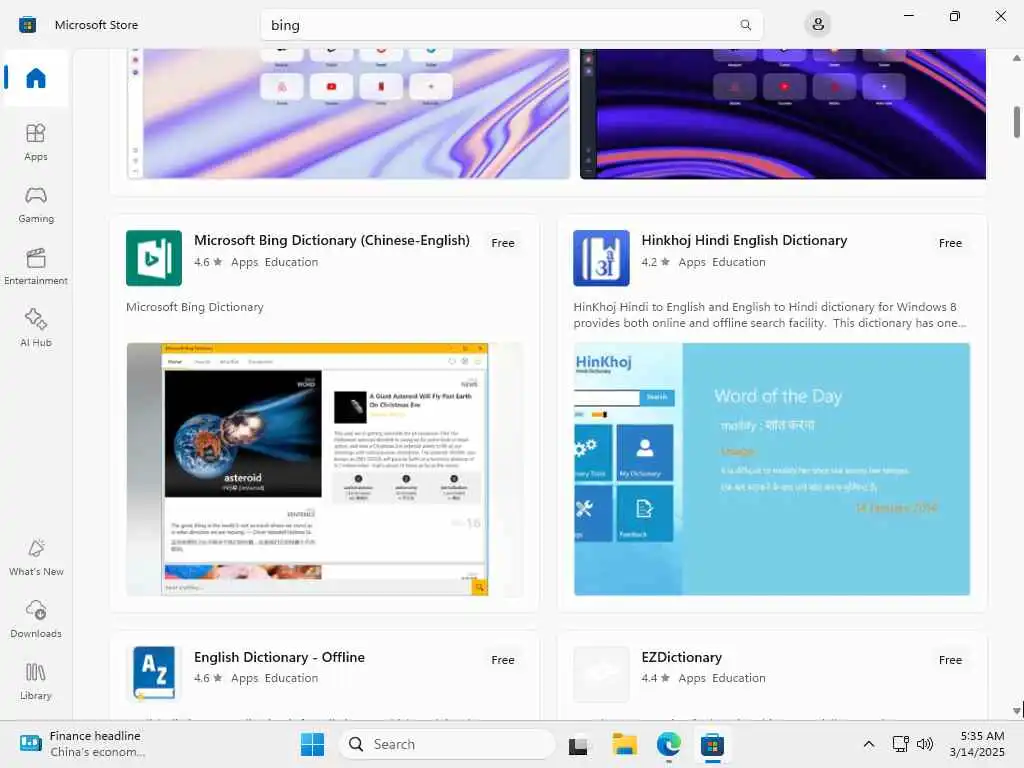Open dark theme browser screenshot at top
This screenshot has height=768, width=1024.
point(783,114)
